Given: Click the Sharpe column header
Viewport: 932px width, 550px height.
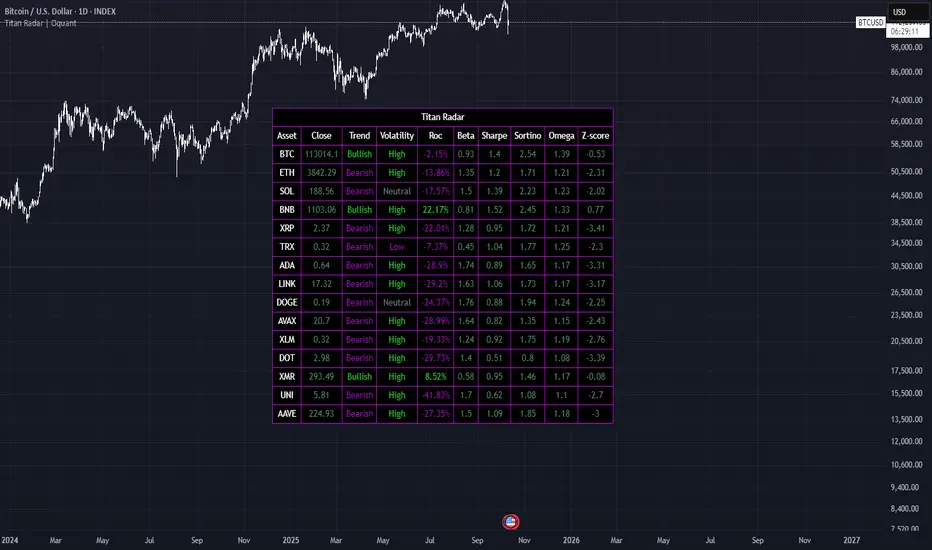Looking at the screenshot, I should (x=495, y=136).
